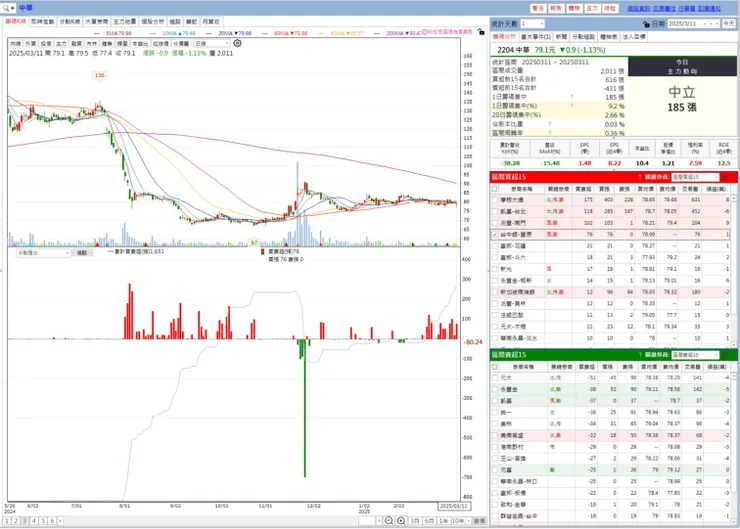Check the box for 新加坡商瑞銀 row
Viewport: 740px width, 529px height.
pos(495,292)
